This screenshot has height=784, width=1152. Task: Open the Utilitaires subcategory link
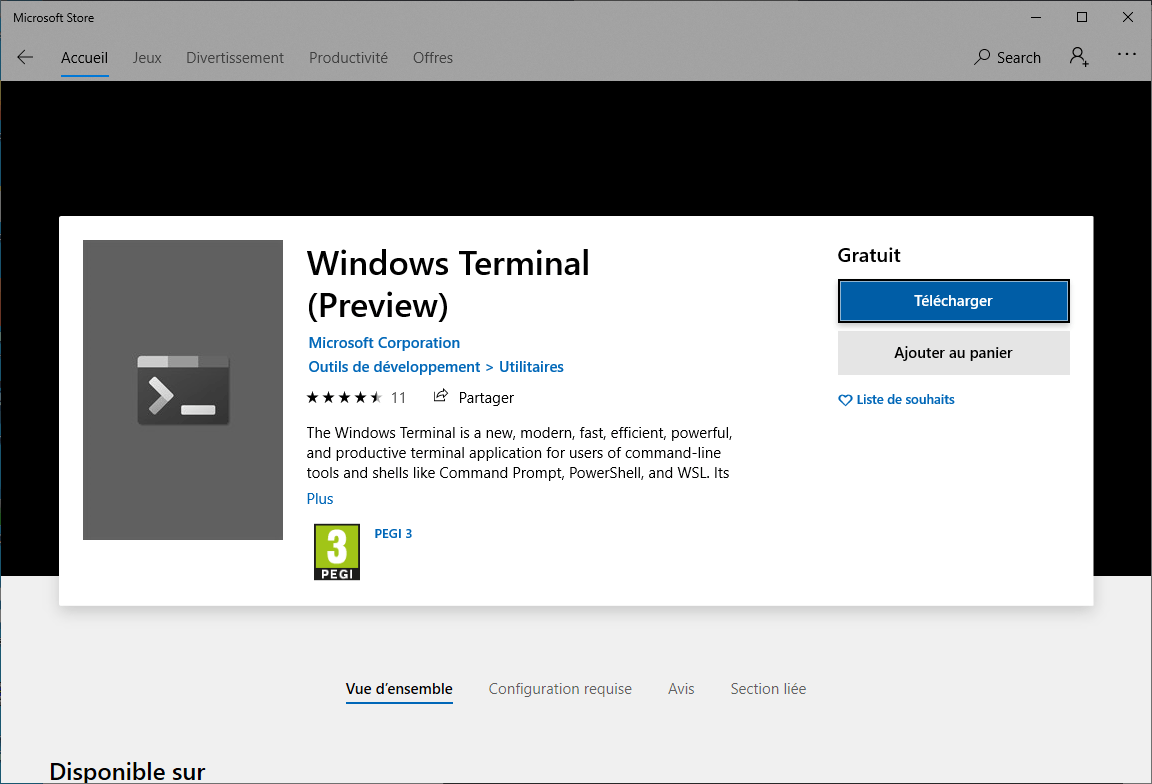531,367
